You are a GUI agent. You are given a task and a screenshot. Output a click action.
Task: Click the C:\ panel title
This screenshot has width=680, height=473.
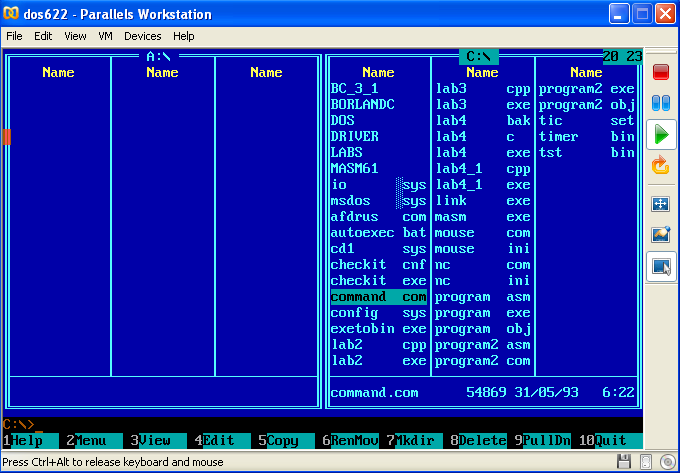pos(479,56)
